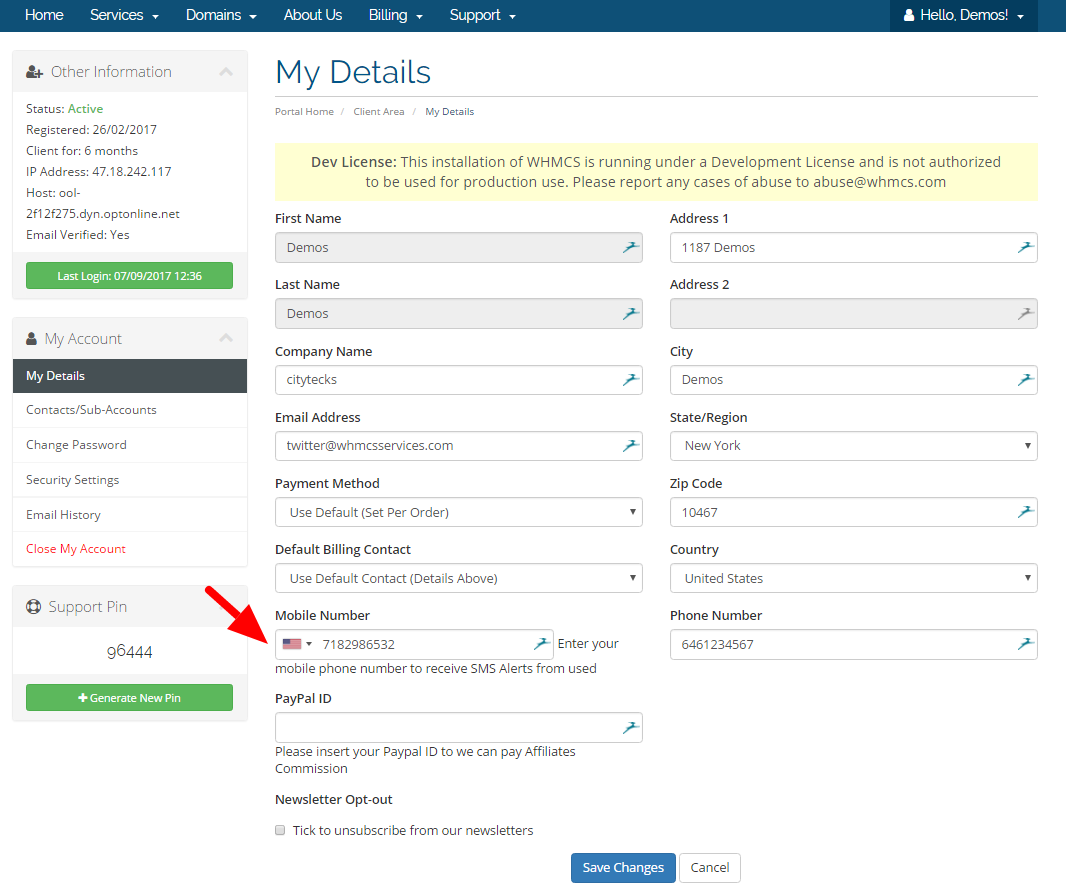This screenshot has width=1066, height=891.
Task: Click into the Address 1 input
Action: coord(854,247)
